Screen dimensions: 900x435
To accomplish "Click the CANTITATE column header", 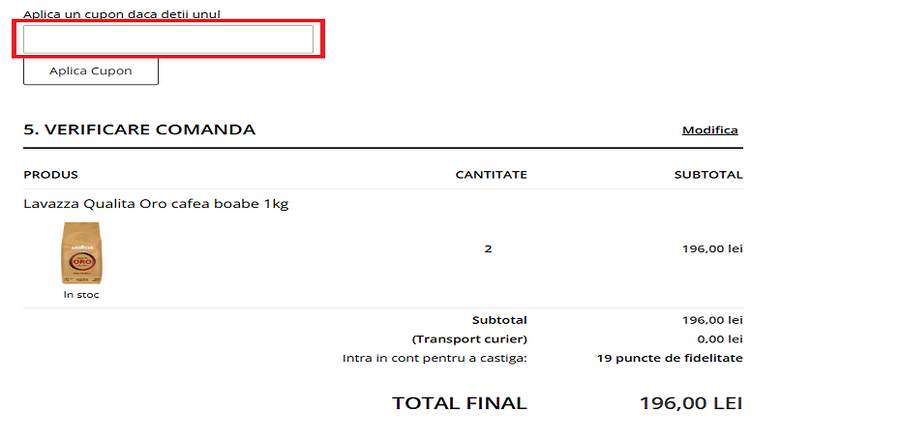I will (x=491, y=175).
